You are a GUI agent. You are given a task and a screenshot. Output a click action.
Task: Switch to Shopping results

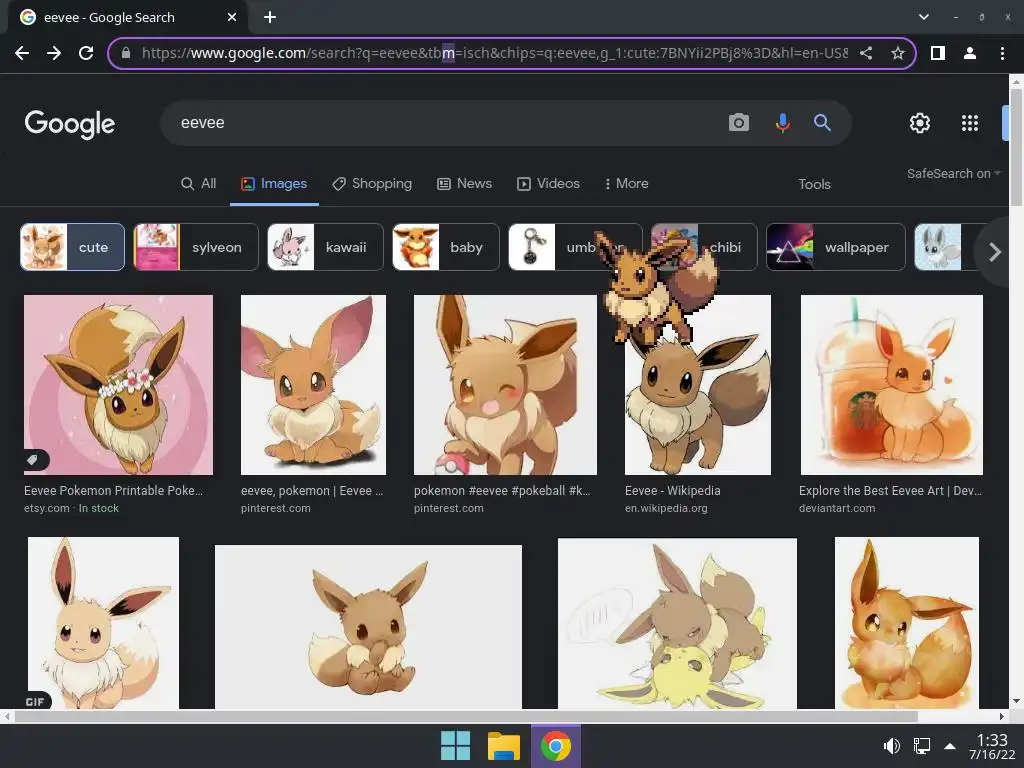[x=372, y=184]
